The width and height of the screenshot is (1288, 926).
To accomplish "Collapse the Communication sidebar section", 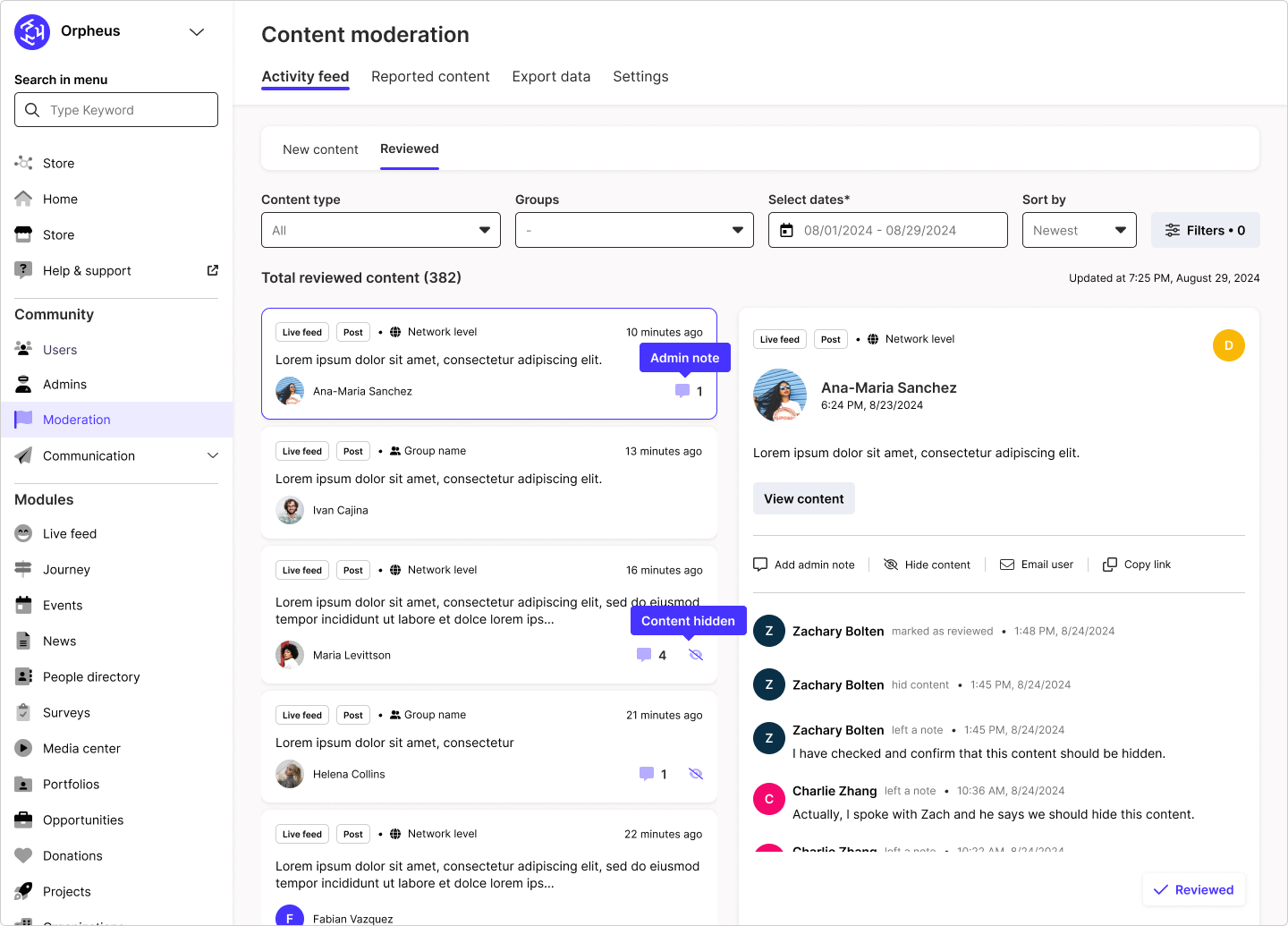I will pyautogui.click(x=213, y=455).
